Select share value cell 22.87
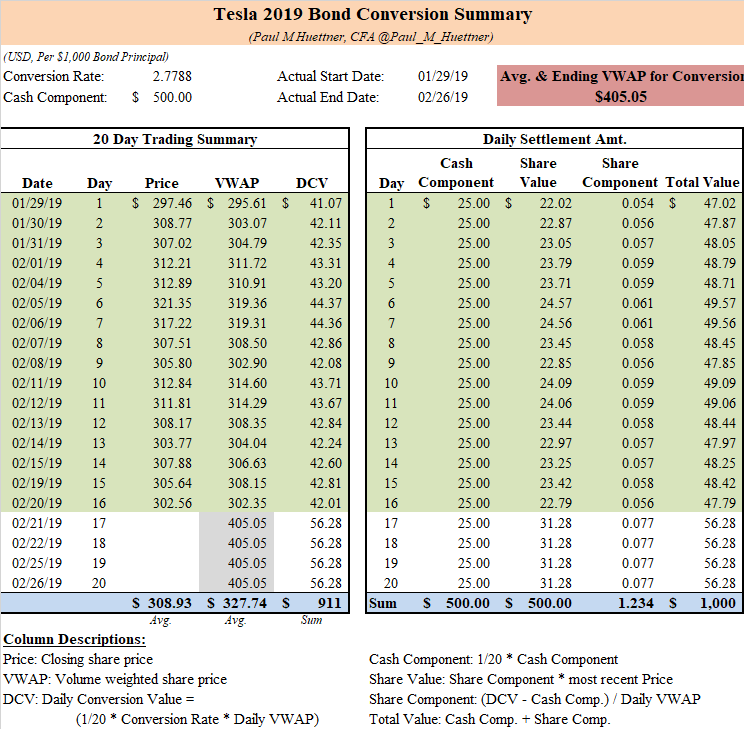This screenshot has height=729, width=744. pyautogui.click(x=556, y=223)
